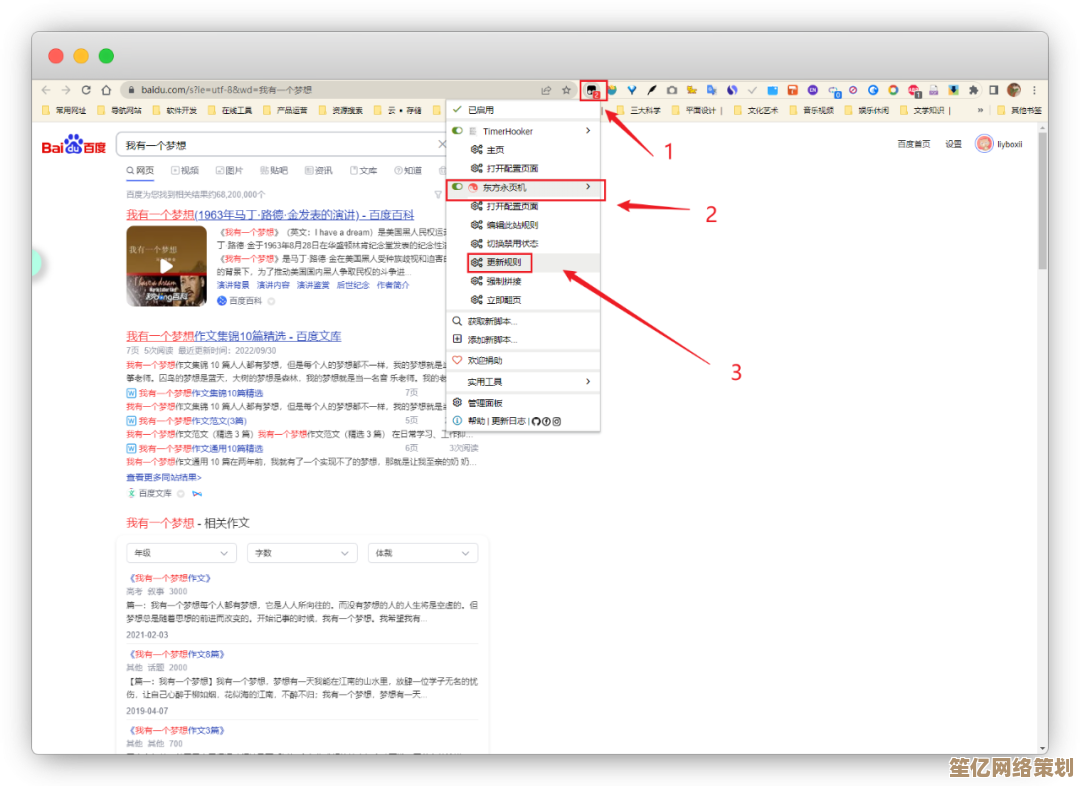Disable the 东方永页机 script toggle

457,188
